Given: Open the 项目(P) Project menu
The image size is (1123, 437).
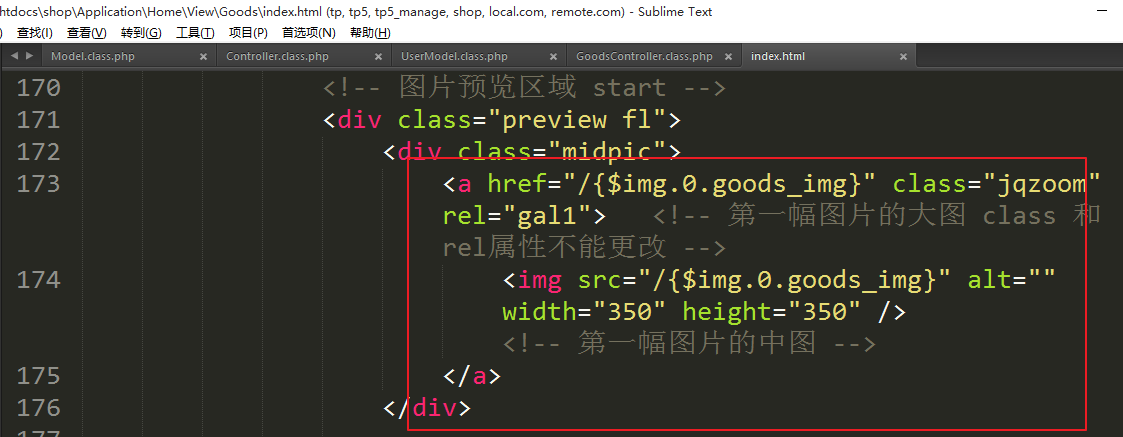Looking at the screenshot, I should pyautogui.click(x=248, y=32).
